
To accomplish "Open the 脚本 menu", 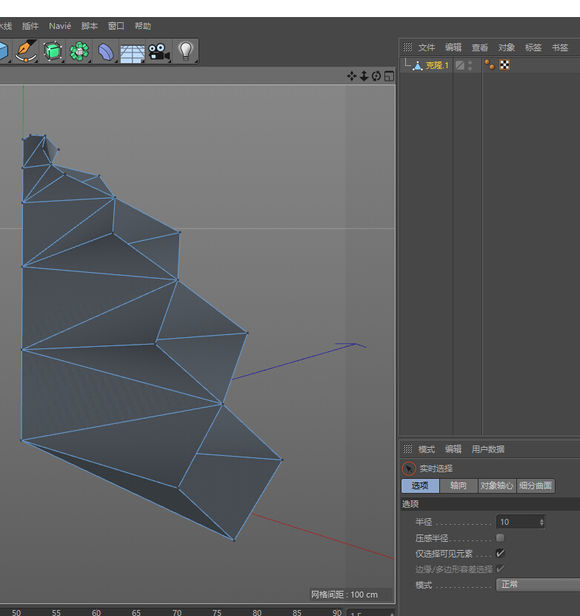I will [89, 26].
